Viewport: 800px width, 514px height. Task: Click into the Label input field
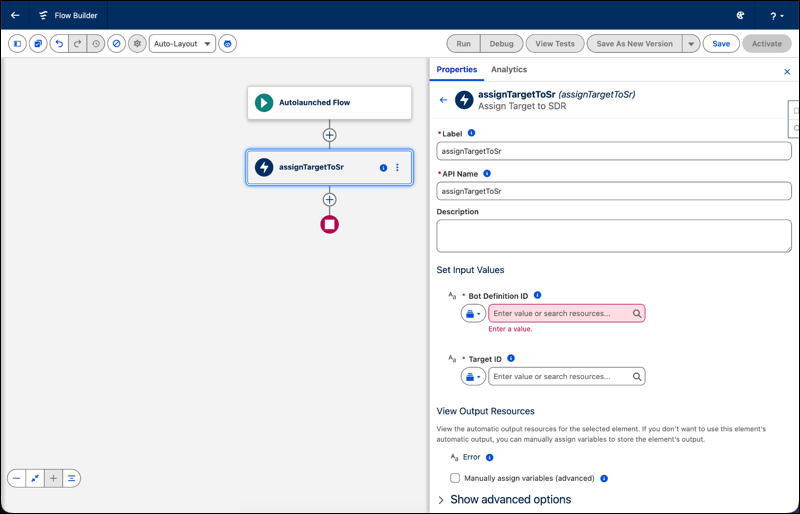pyautogui.click(x=614, y=151)
